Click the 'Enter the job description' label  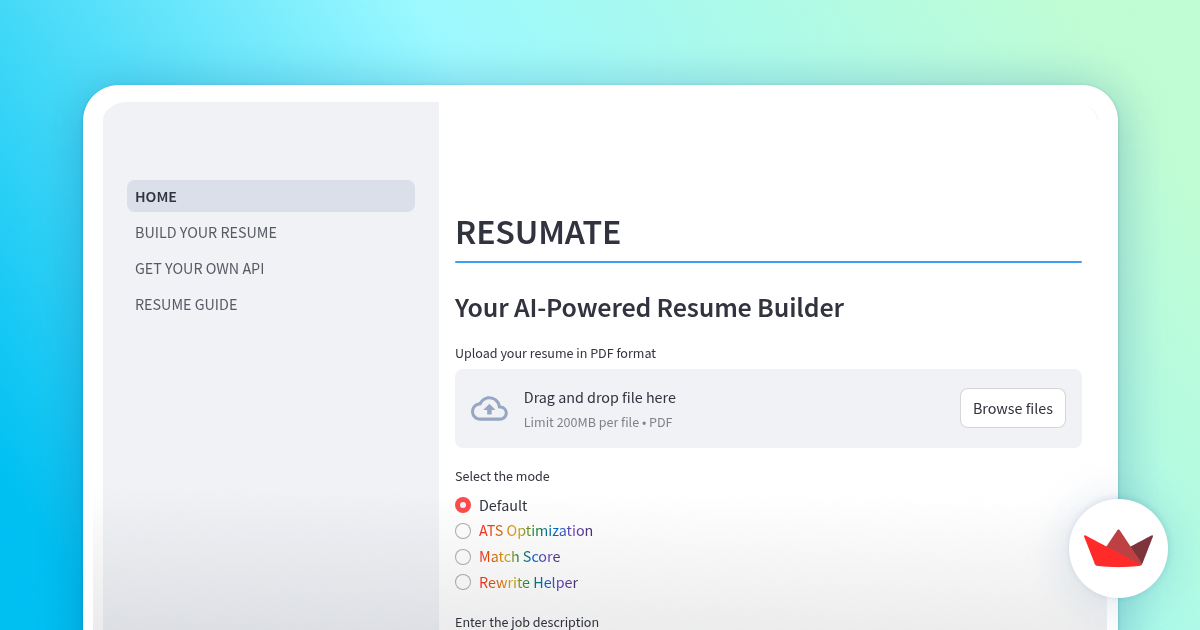[527, 622]
